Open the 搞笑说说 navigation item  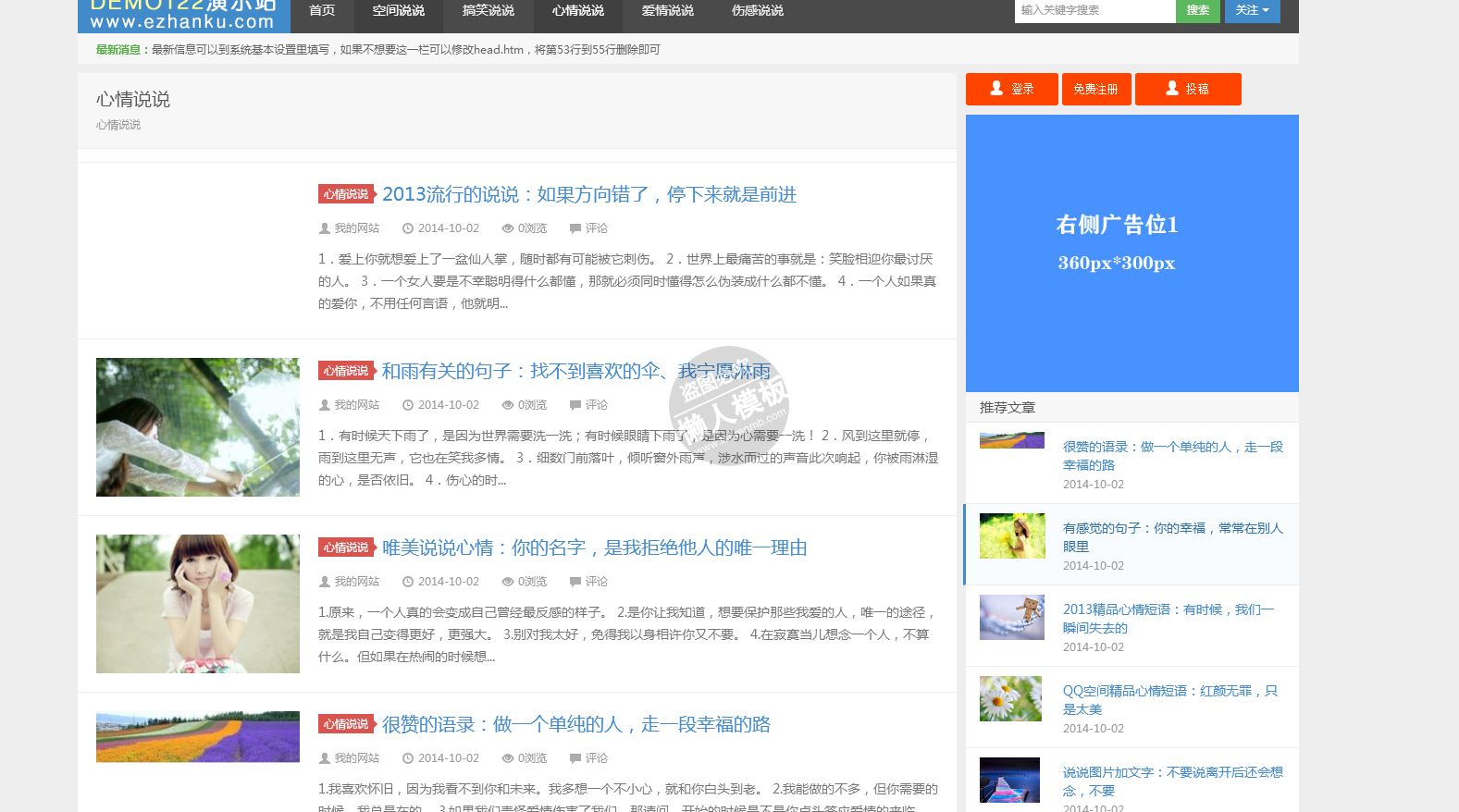tap(488, 11)
